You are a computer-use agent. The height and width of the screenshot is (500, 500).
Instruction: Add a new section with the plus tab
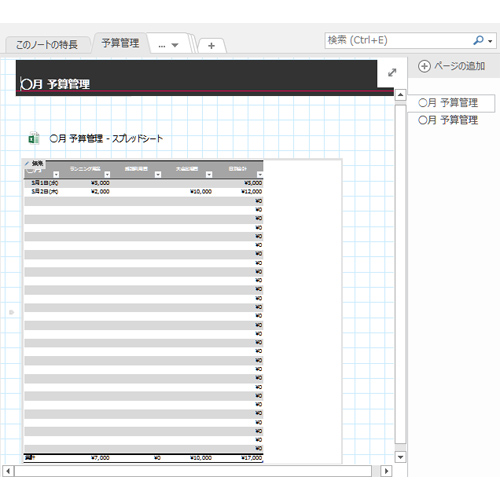point(211,46)
